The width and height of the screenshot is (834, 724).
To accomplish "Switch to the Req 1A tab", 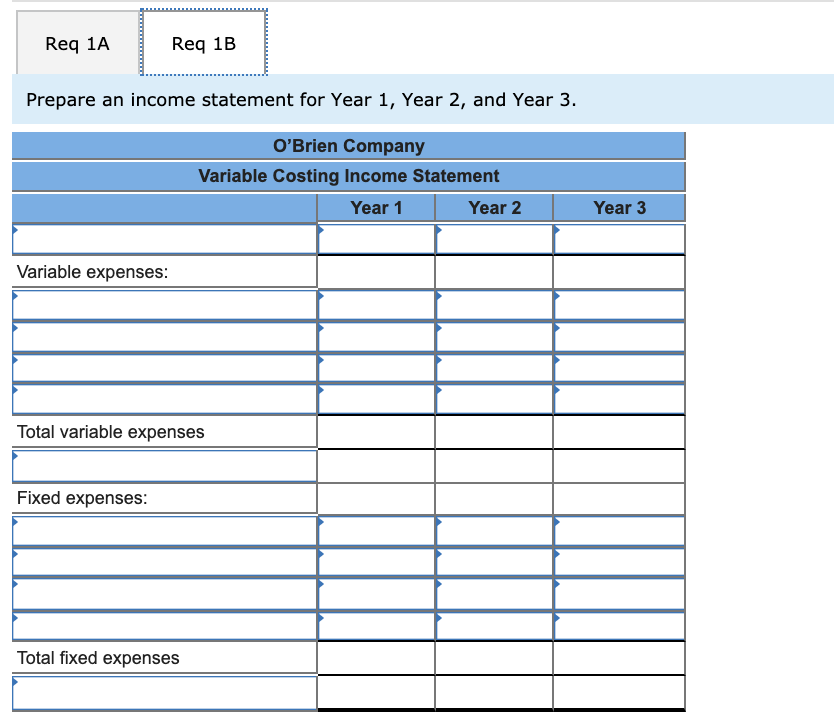I will pos(77,43).
